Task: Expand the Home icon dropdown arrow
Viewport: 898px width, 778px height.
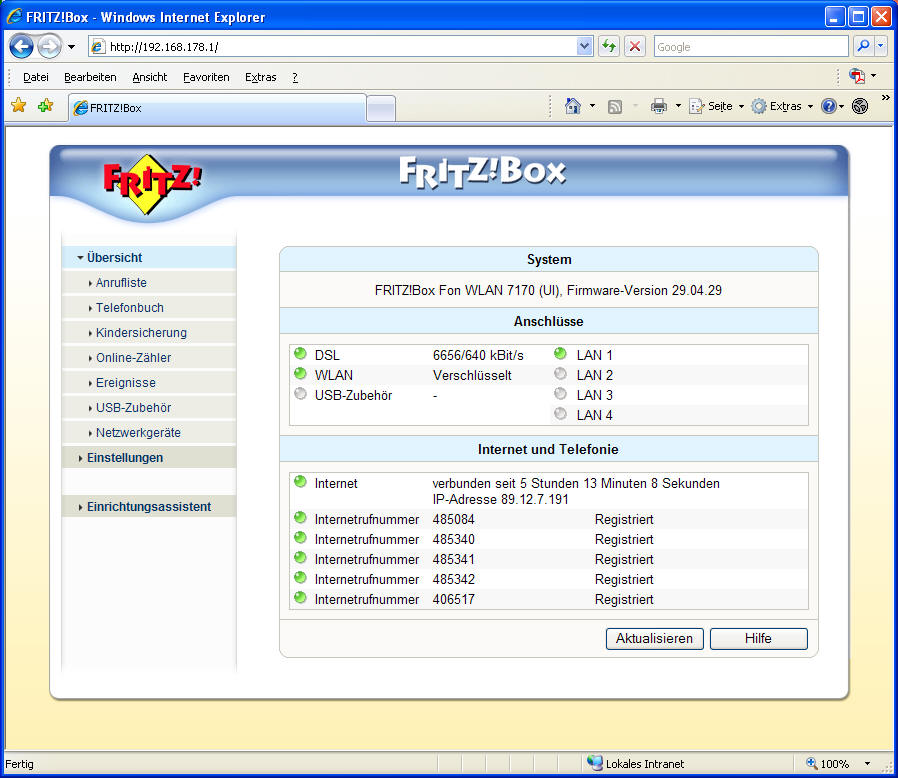Action: 592,106
